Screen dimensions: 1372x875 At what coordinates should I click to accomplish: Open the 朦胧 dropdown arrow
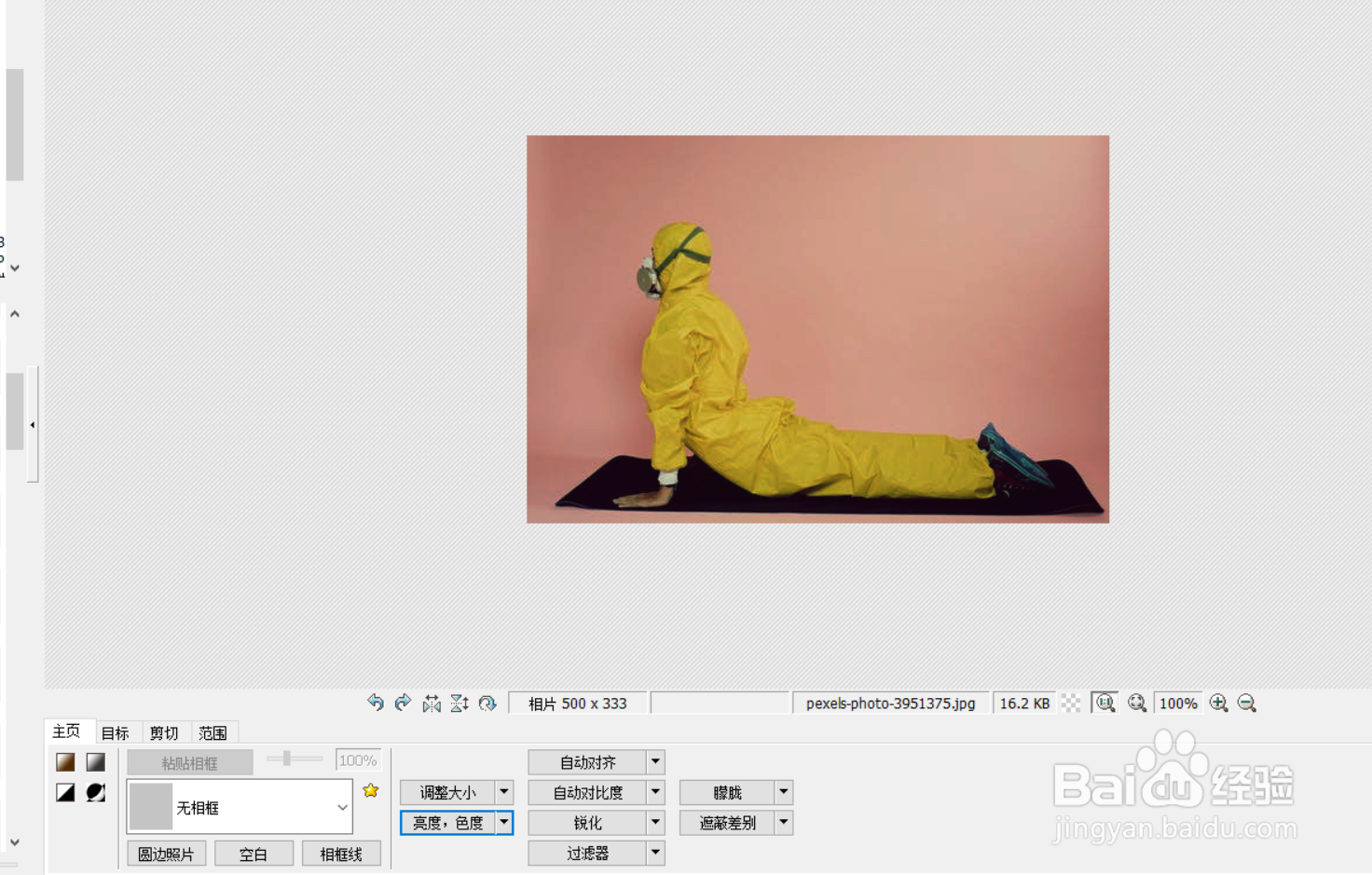pos(784,792)
